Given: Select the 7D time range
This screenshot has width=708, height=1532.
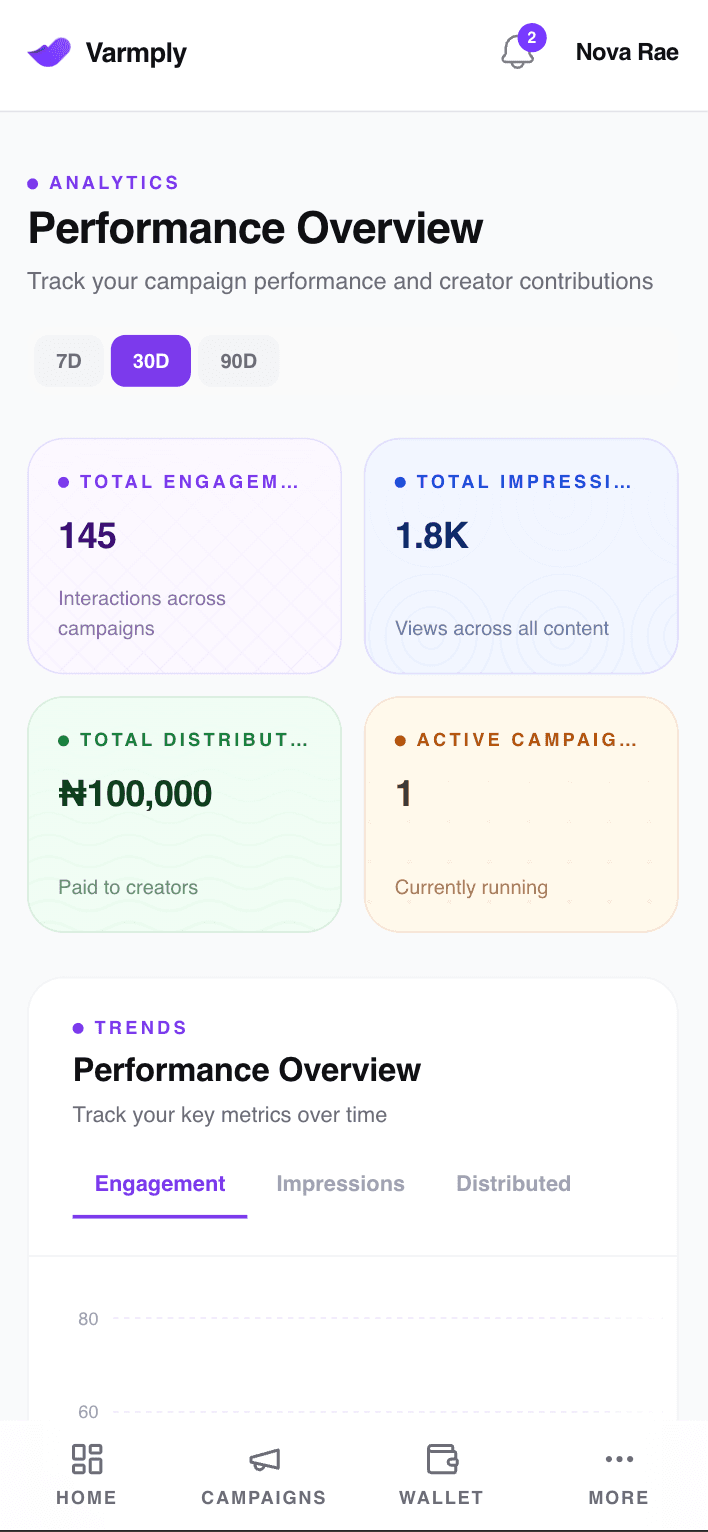Looking at the screenshot, I should coord(69,361).
